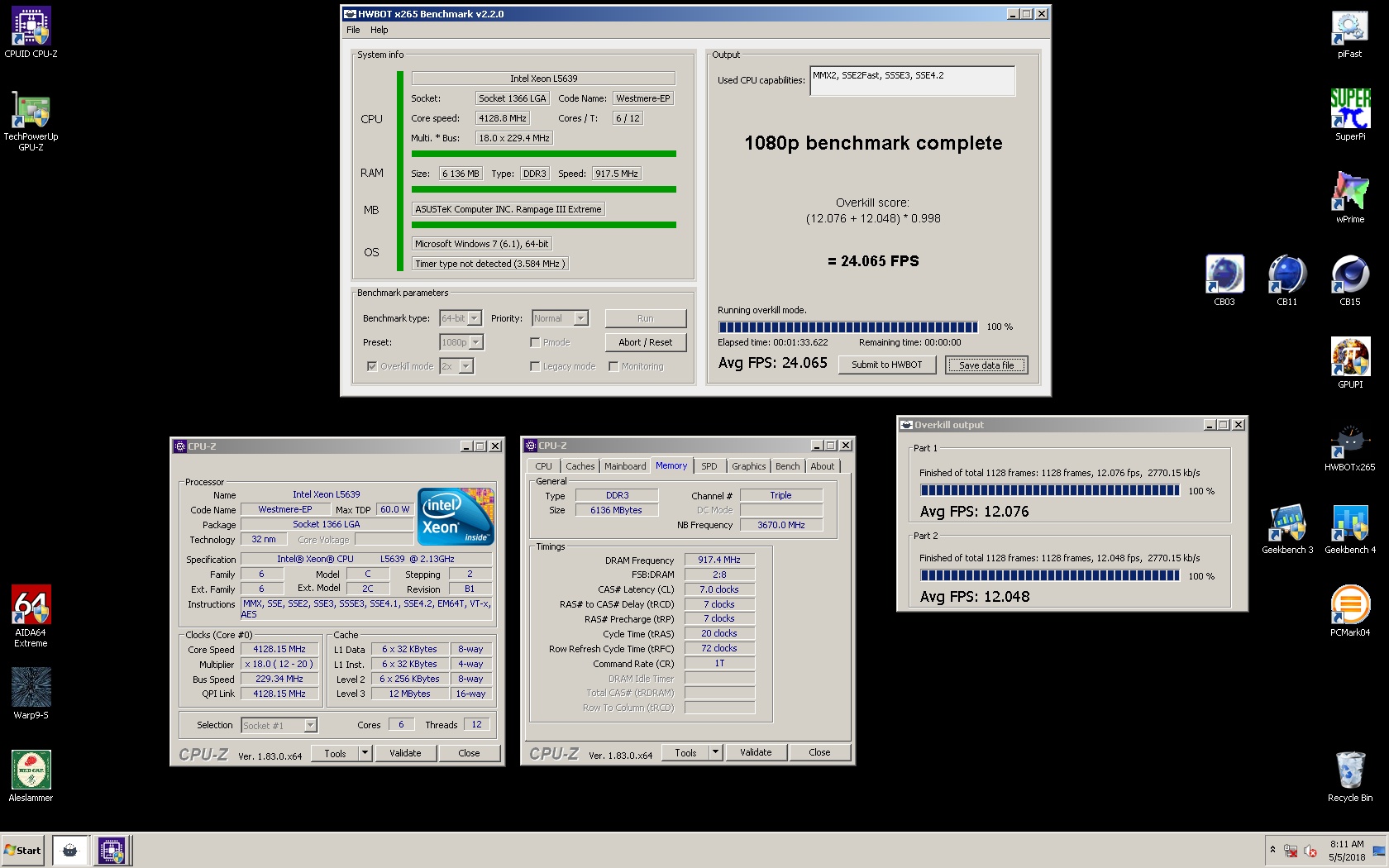This screenshot has width=1389, height=868.
Task: Open the CPUID CPU-Z desktop icon
Action: 31,33
